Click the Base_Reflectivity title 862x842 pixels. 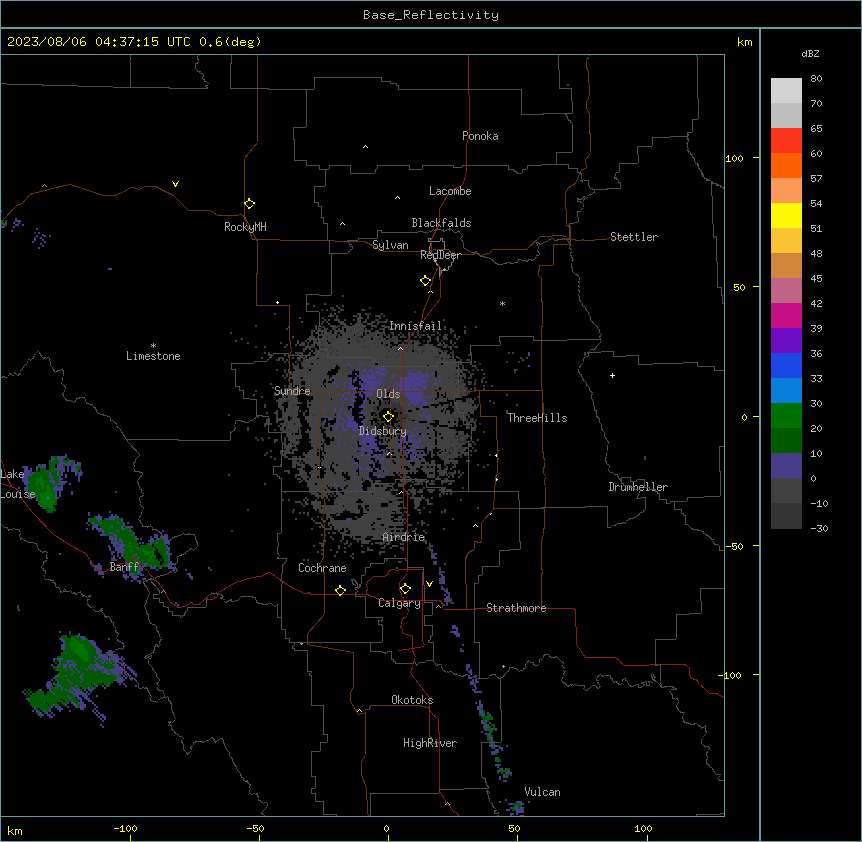tap(431, 15)
